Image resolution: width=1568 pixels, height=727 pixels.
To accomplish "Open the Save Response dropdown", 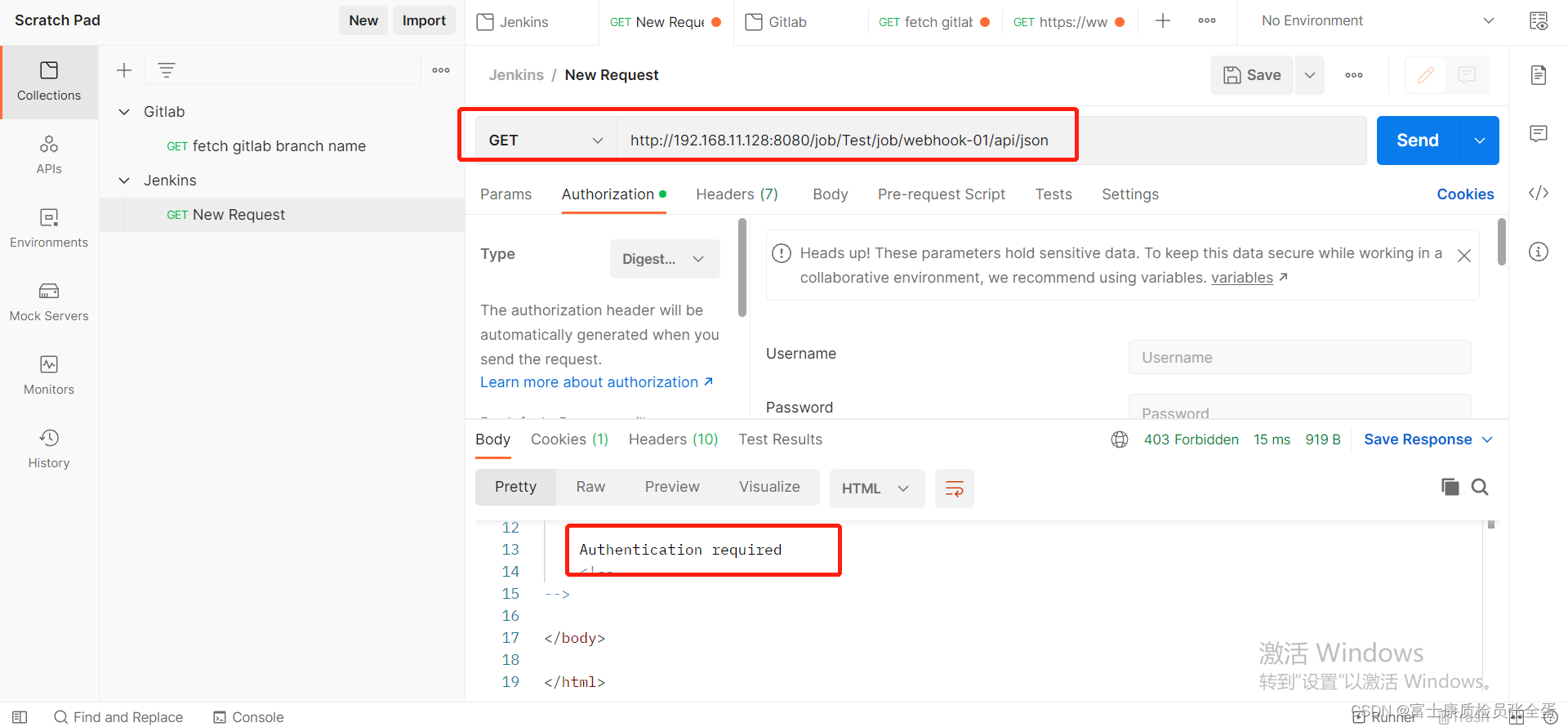I will [x=1428, y=439].
